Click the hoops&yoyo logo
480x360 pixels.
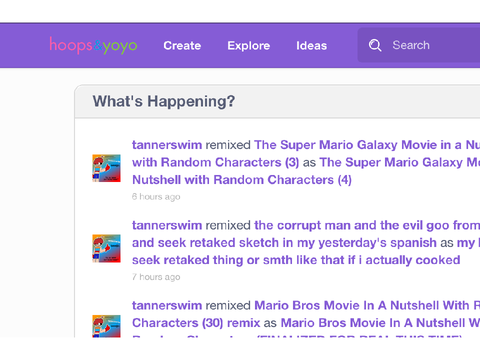click(93, 45)
